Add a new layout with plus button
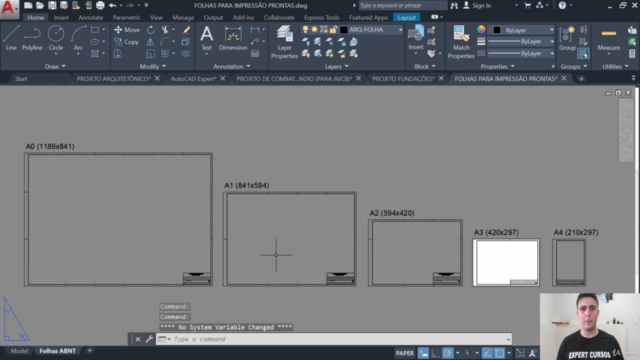640x360 pixels. tap(90, 351)
